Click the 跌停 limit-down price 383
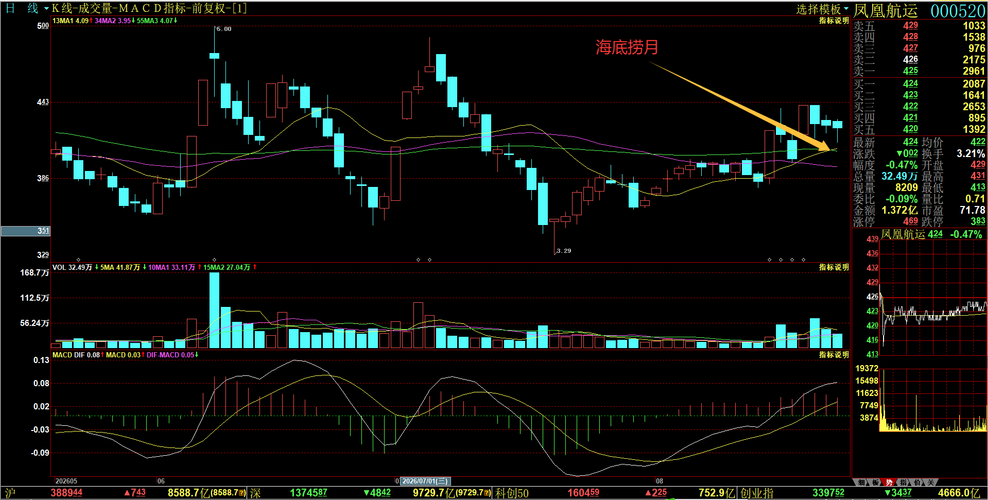988x500 pixels. tap(978, 221)
